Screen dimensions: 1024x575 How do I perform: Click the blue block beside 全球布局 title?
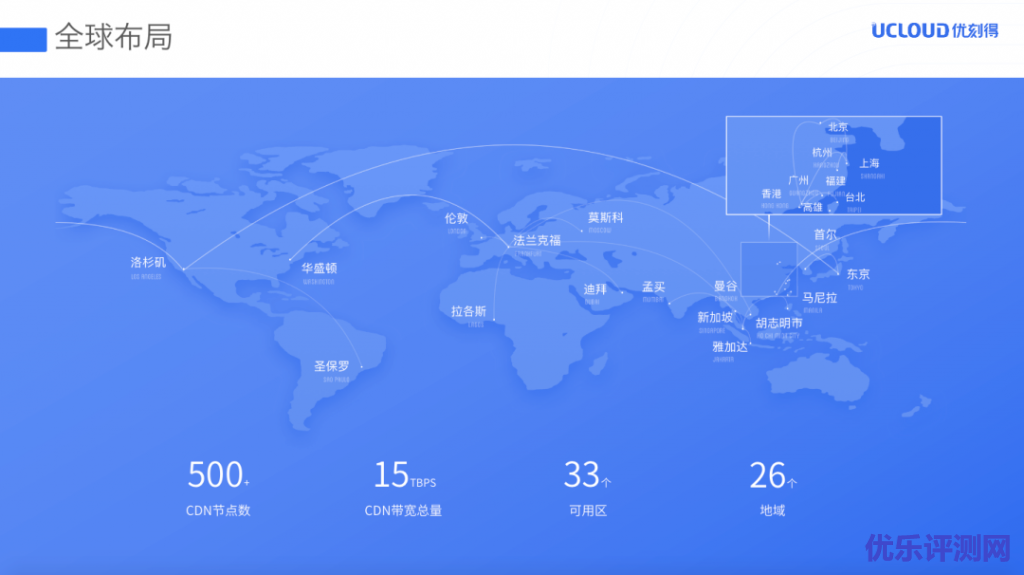24,39
